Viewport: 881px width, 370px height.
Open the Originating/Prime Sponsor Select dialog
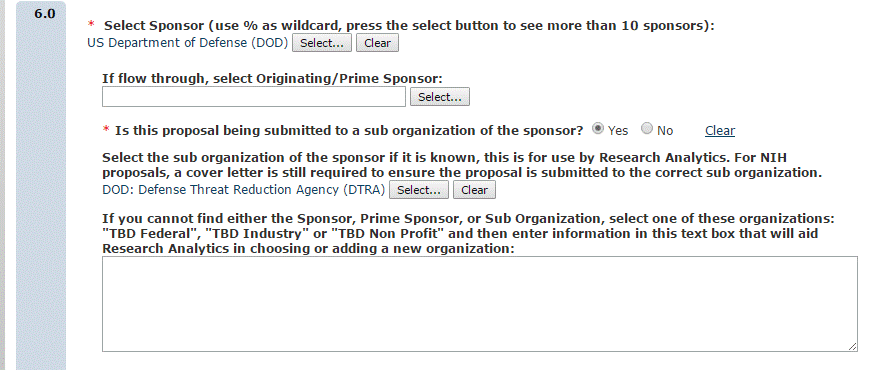pos(439,97)
